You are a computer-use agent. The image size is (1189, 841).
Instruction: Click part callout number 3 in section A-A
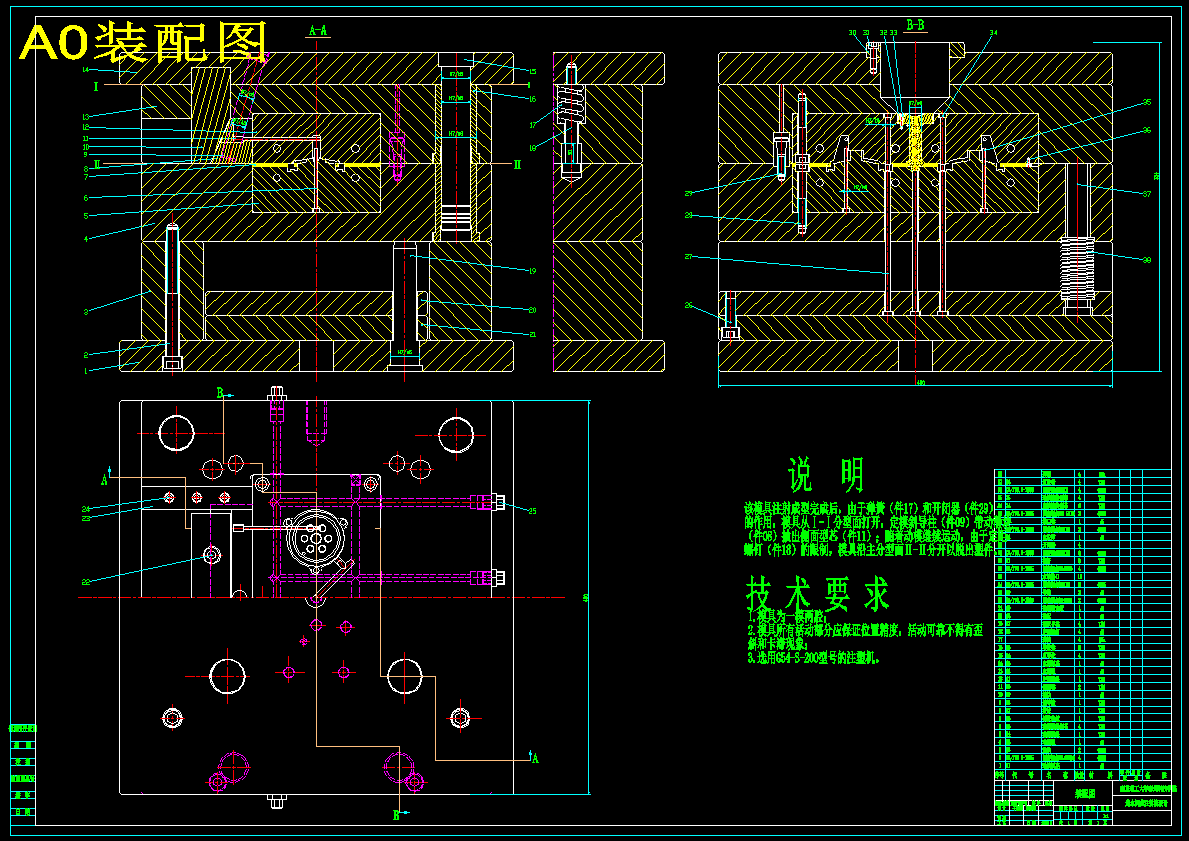[86, 312]
